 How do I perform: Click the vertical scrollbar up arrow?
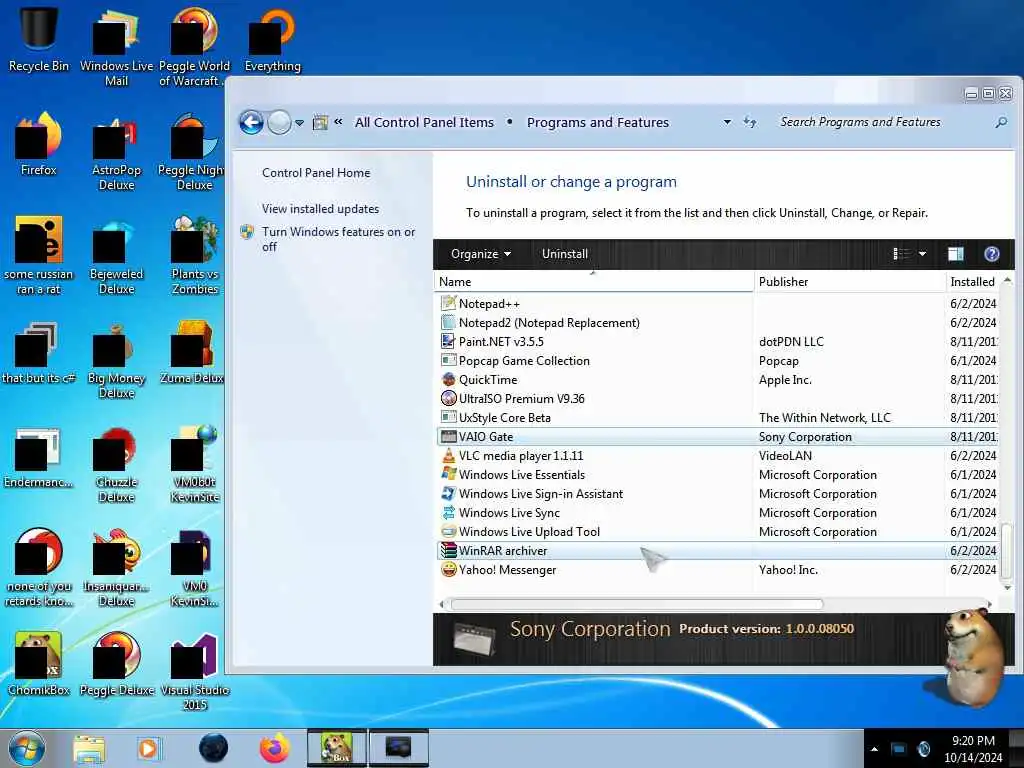click(x=1007, y=281)
